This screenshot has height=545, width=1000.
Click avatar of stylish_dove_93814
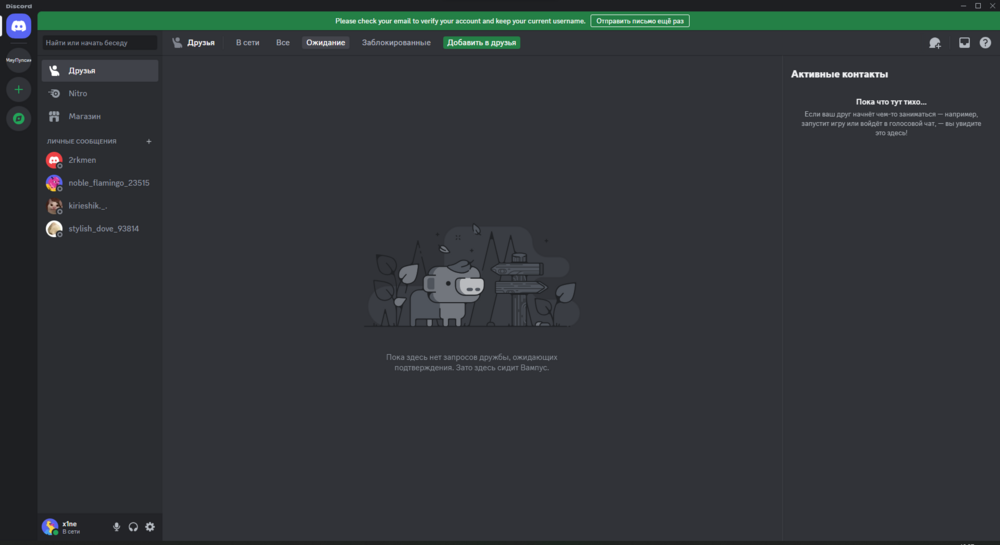coord(54,229)
